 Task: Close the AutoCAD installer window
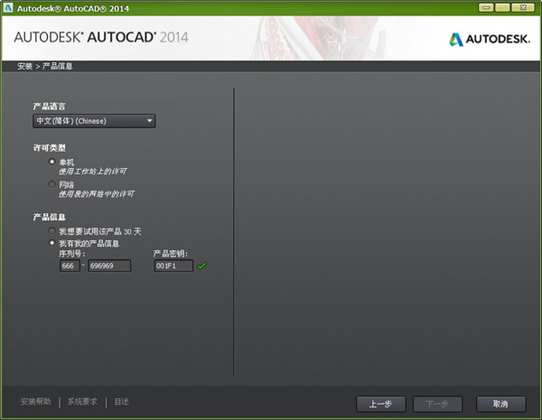click(523, 7)
